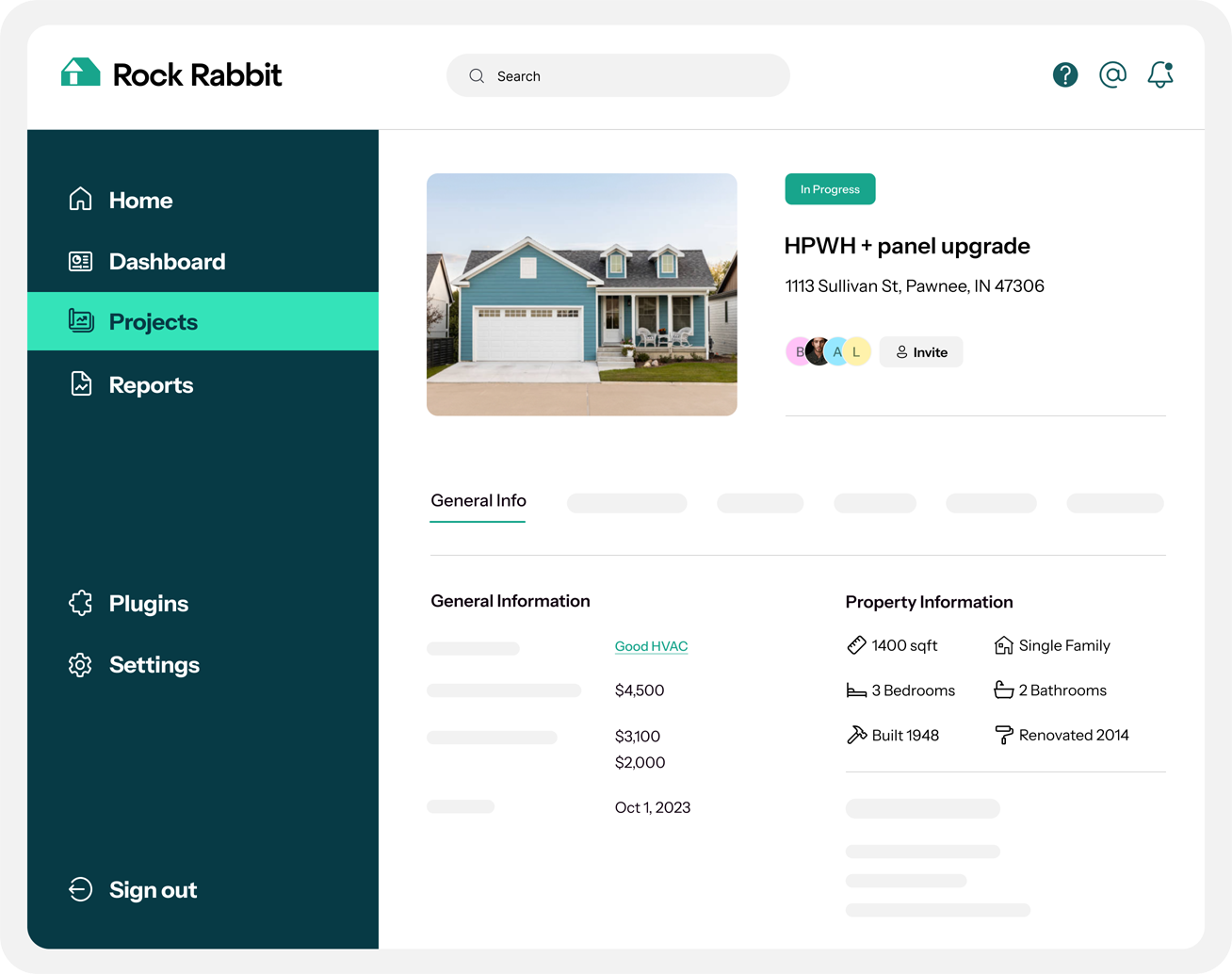Click the photo member avatar
Screen dimensions: 1232x974
818,351
